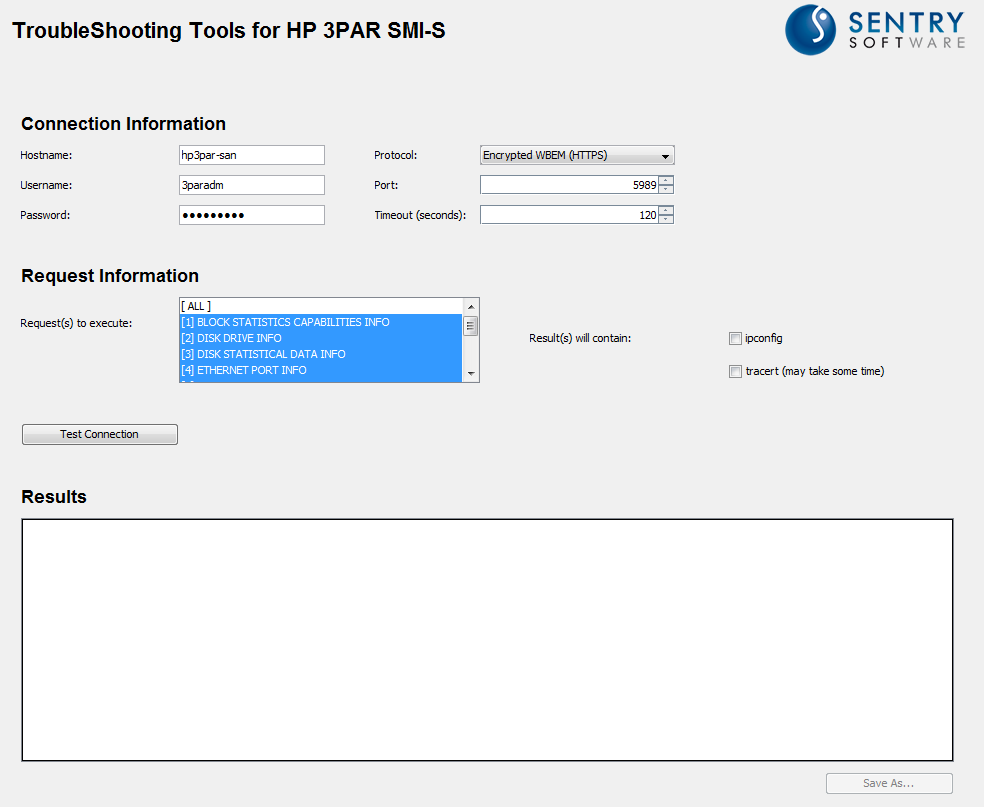984x807 pixels.
Task: Toggle the tracert checkbox
Action: click(736, 371)
